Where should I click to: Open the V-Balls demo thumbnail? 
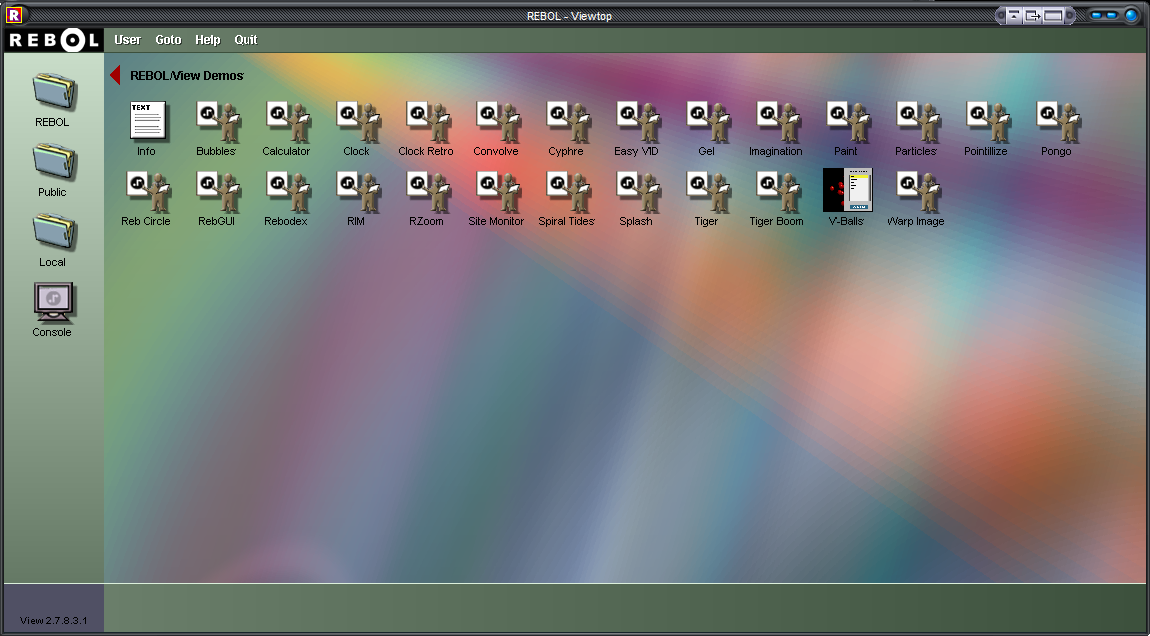[x=847, y=190]
